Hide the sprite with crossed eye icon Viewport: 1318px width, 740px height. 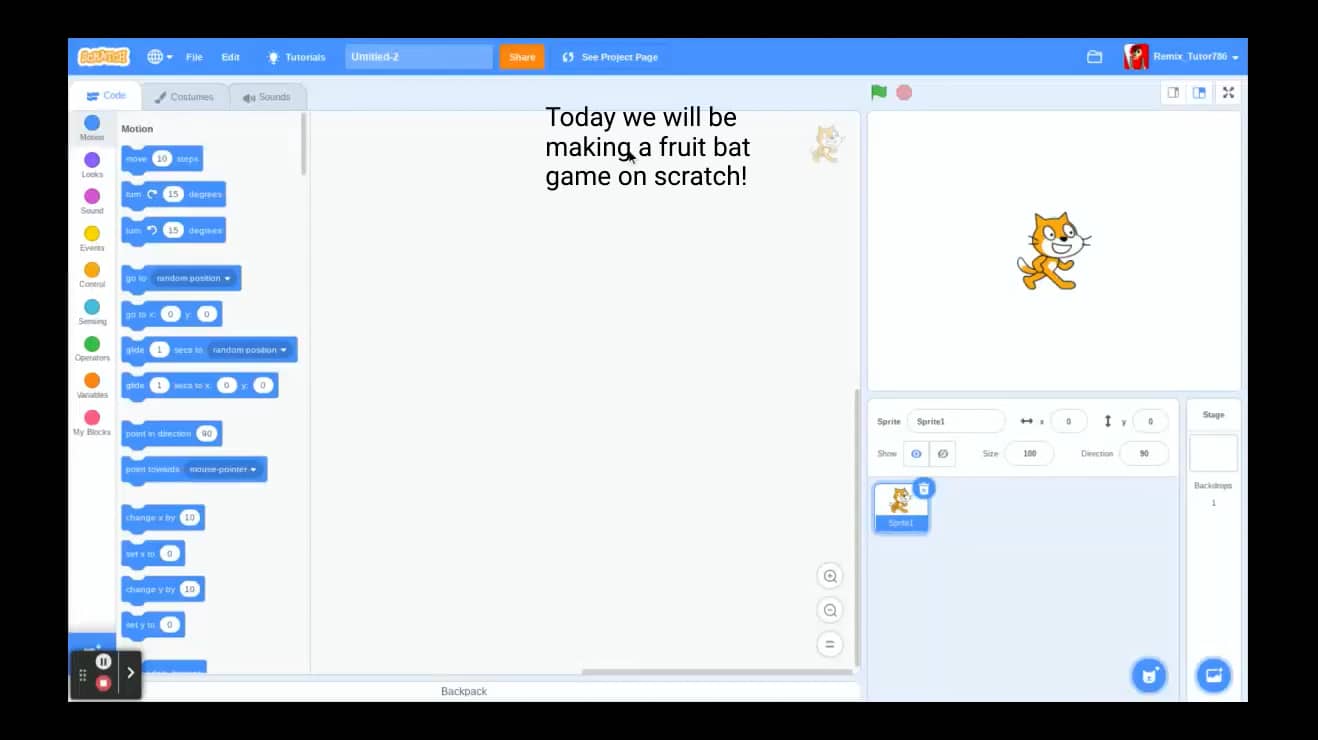coord(942,453)
